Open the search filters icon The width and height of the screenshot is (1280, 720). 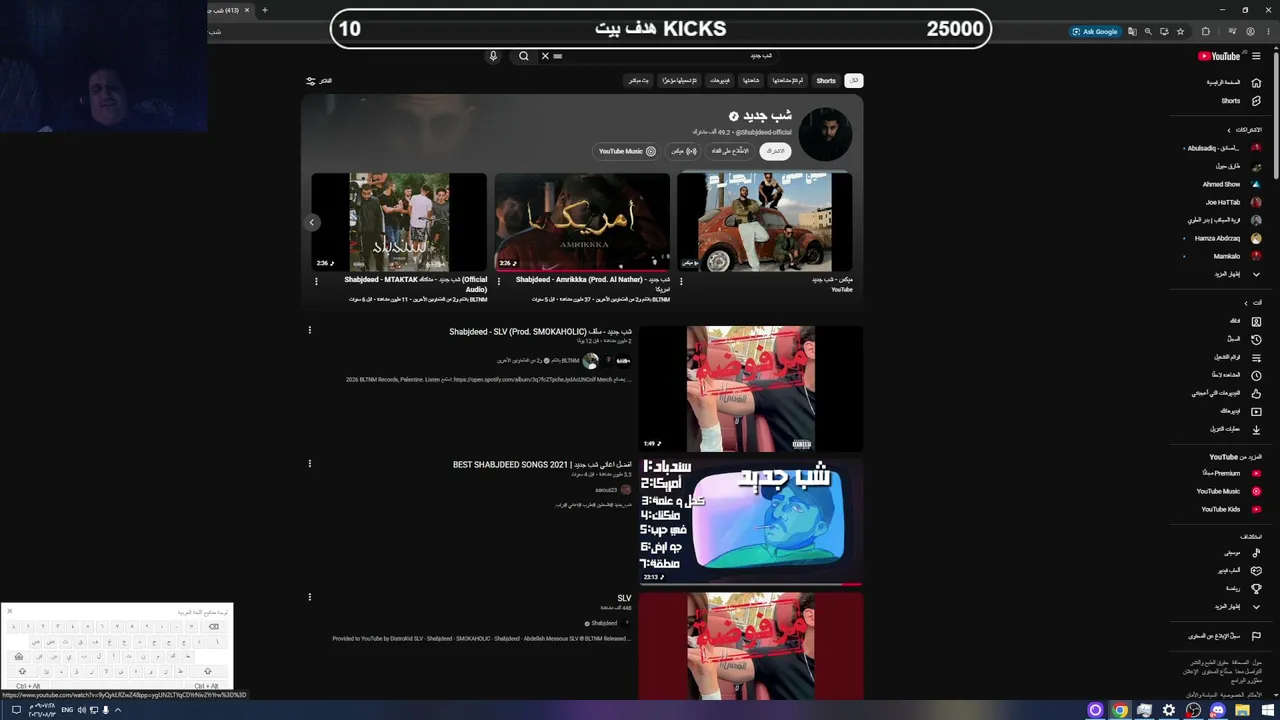coord(311,81)
